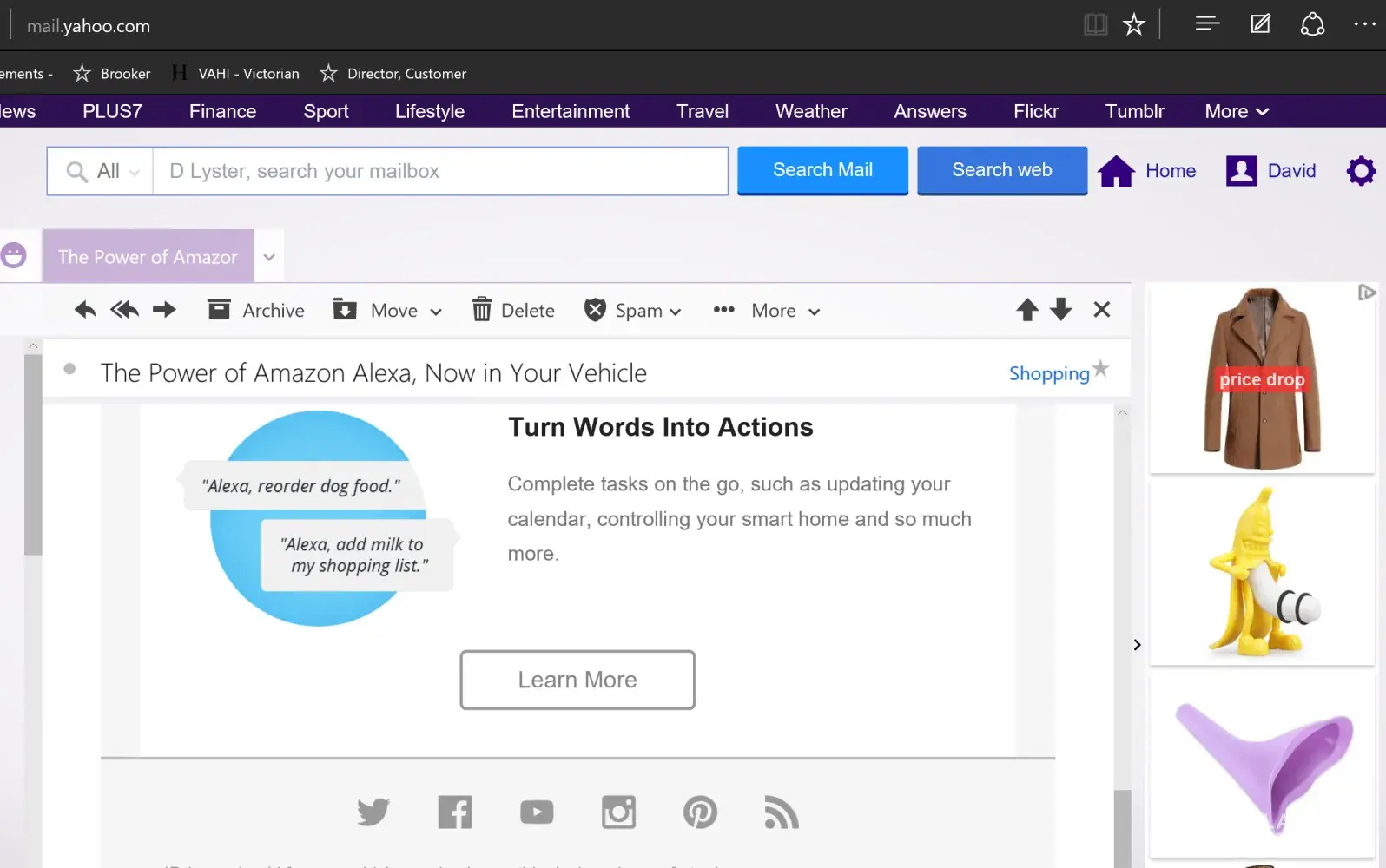Add page to favorites with browser star

pos(1133,25)
